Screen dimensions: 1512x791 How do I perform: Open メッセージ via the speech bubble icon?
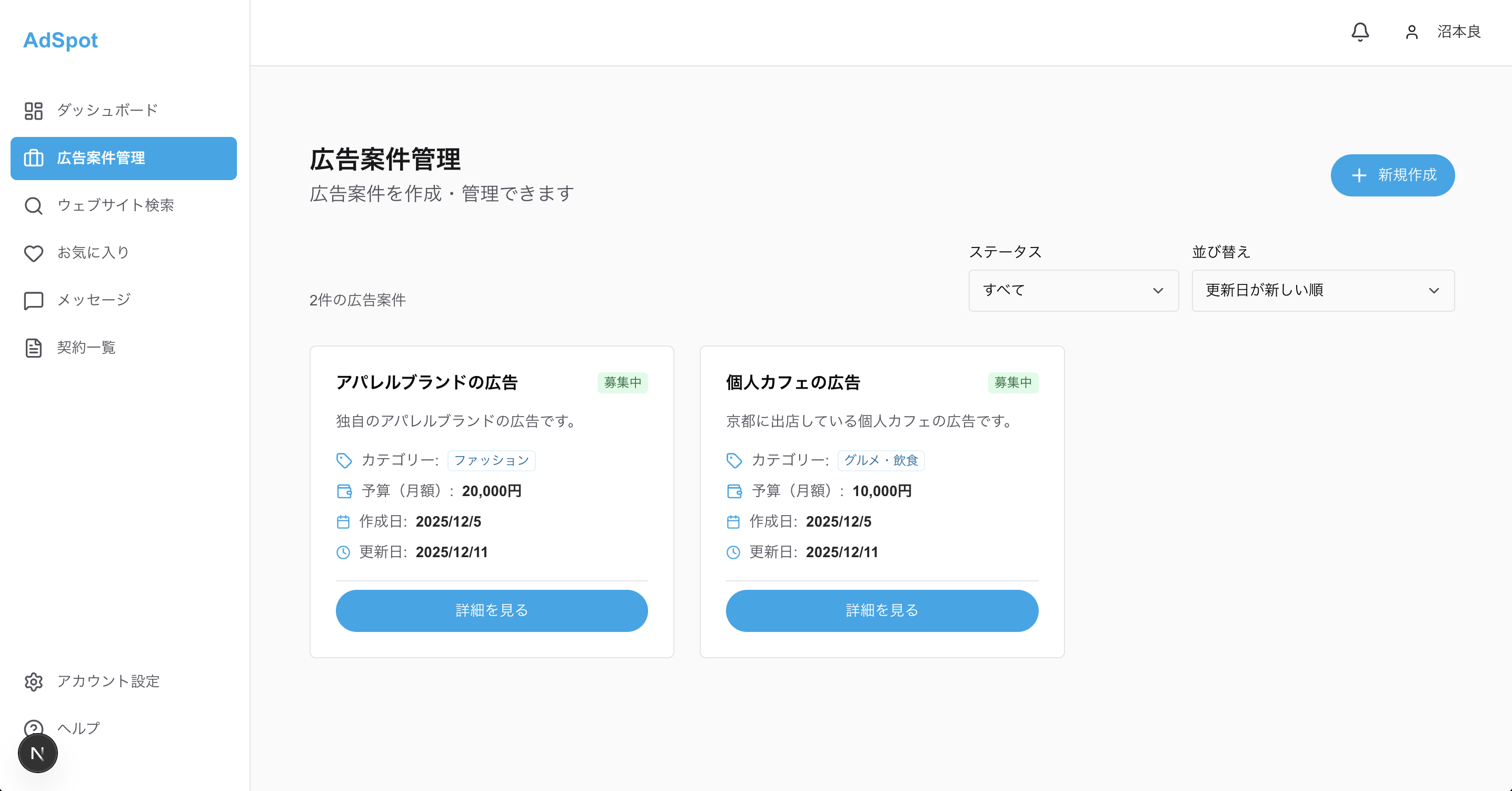(x=34, y=300)
